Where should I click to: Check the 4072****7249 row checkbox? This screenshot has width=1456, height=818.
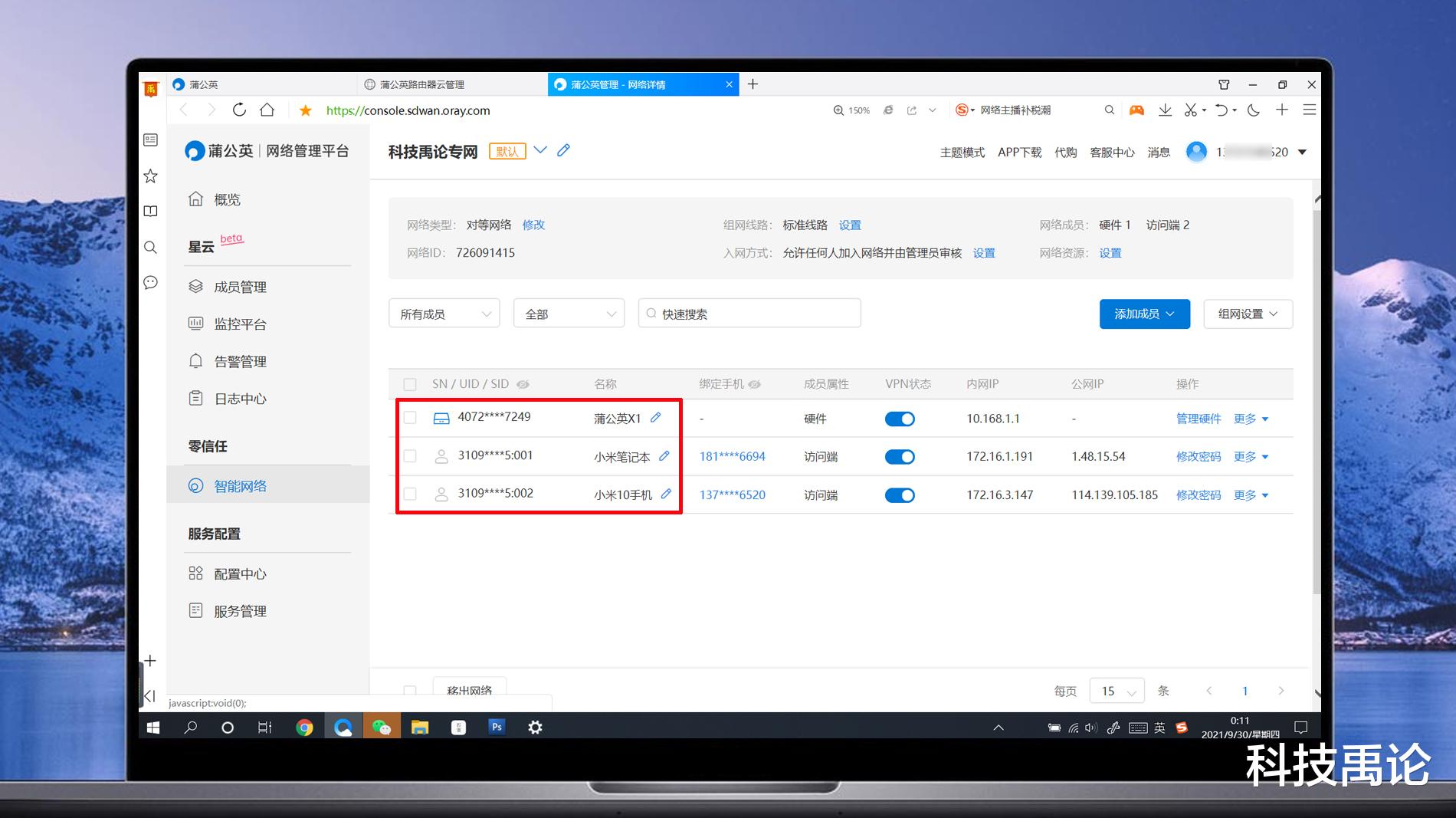click(410, 418)
